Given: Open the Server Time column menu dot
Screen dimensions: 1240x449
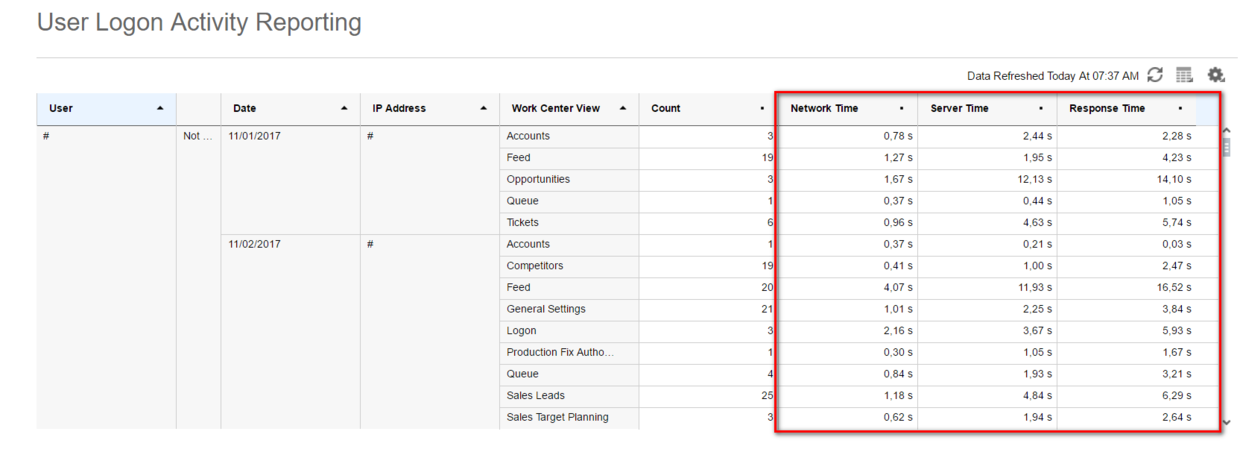Looking at the screenshot, I should [1041, 108].
